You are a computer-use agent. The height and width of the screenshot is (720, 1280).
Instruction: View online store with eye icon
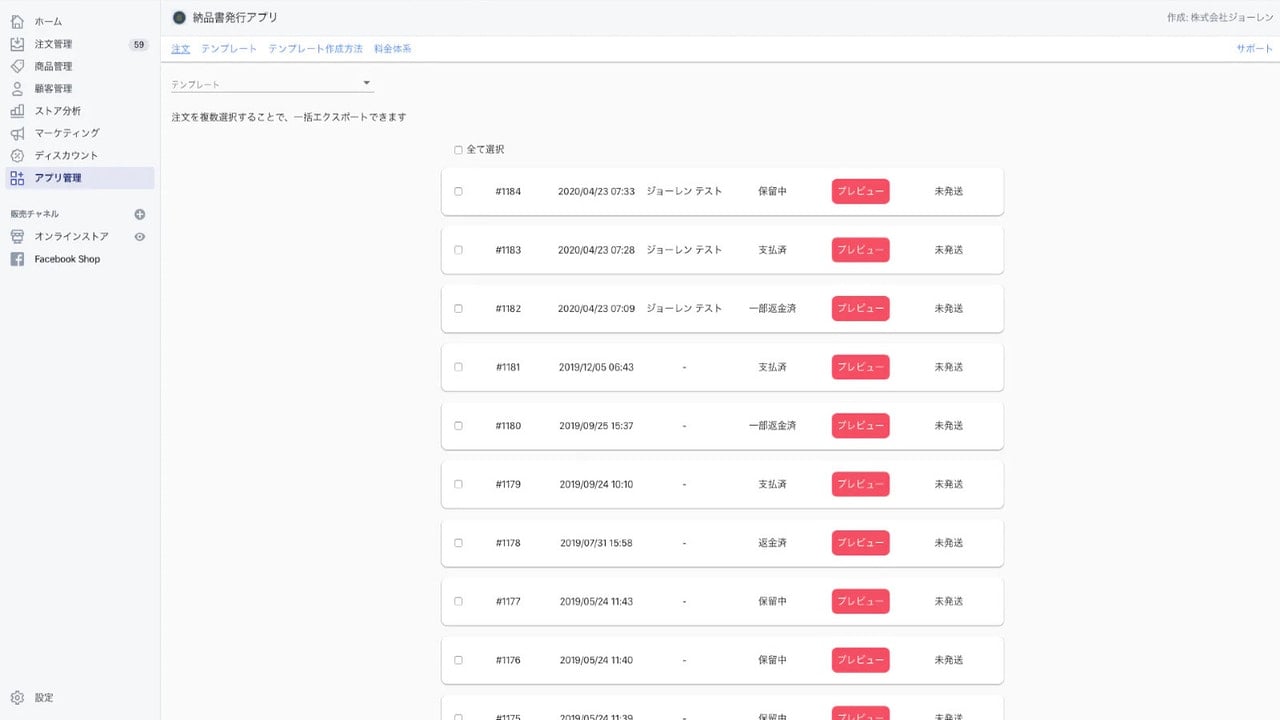(x=140, y=237)
